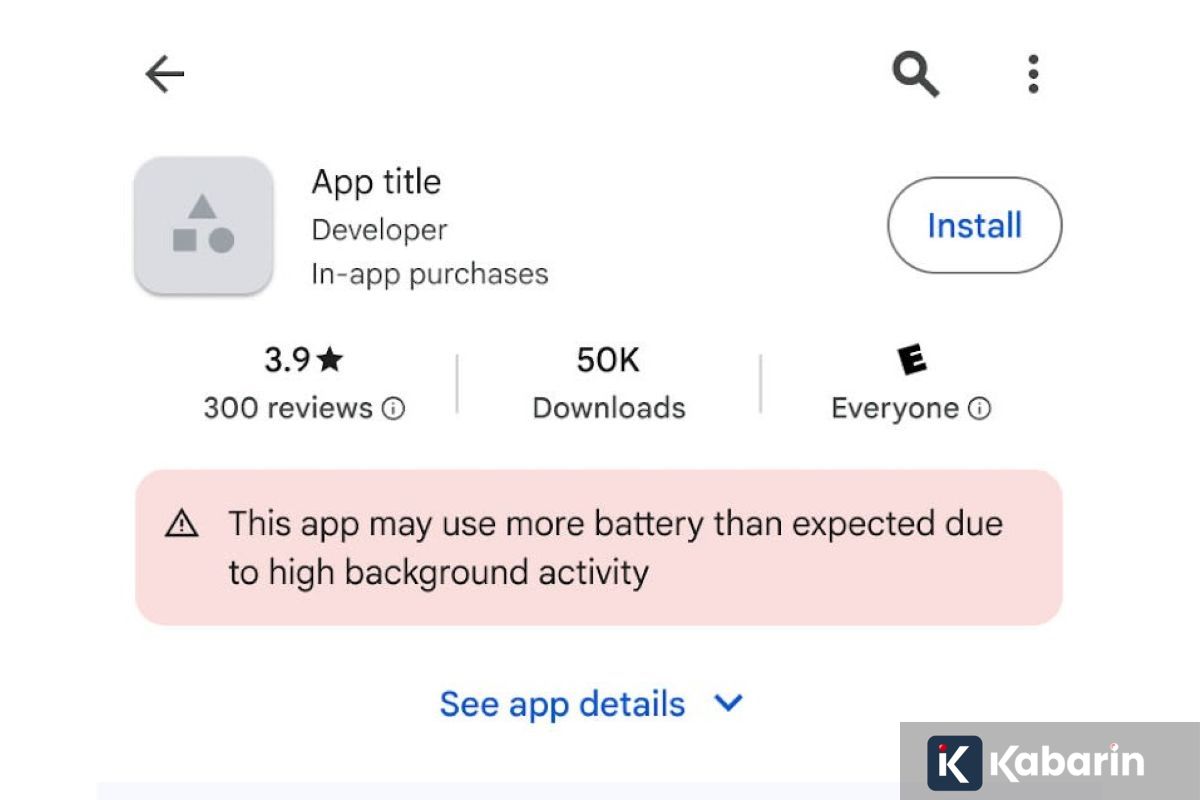The height and width of the screenshot is (800, 1200).
Task: Select the App title heading
Action: (376, 182)
